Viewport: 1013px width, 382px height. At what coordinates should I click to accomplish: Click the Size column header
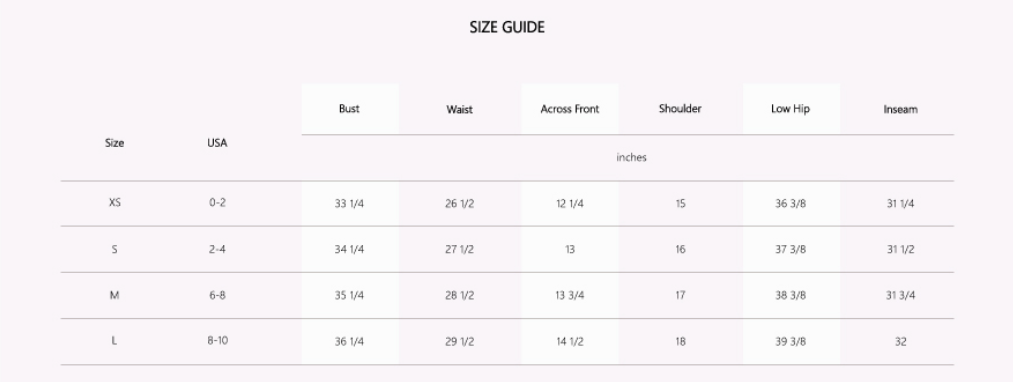[x=114, y=143]
